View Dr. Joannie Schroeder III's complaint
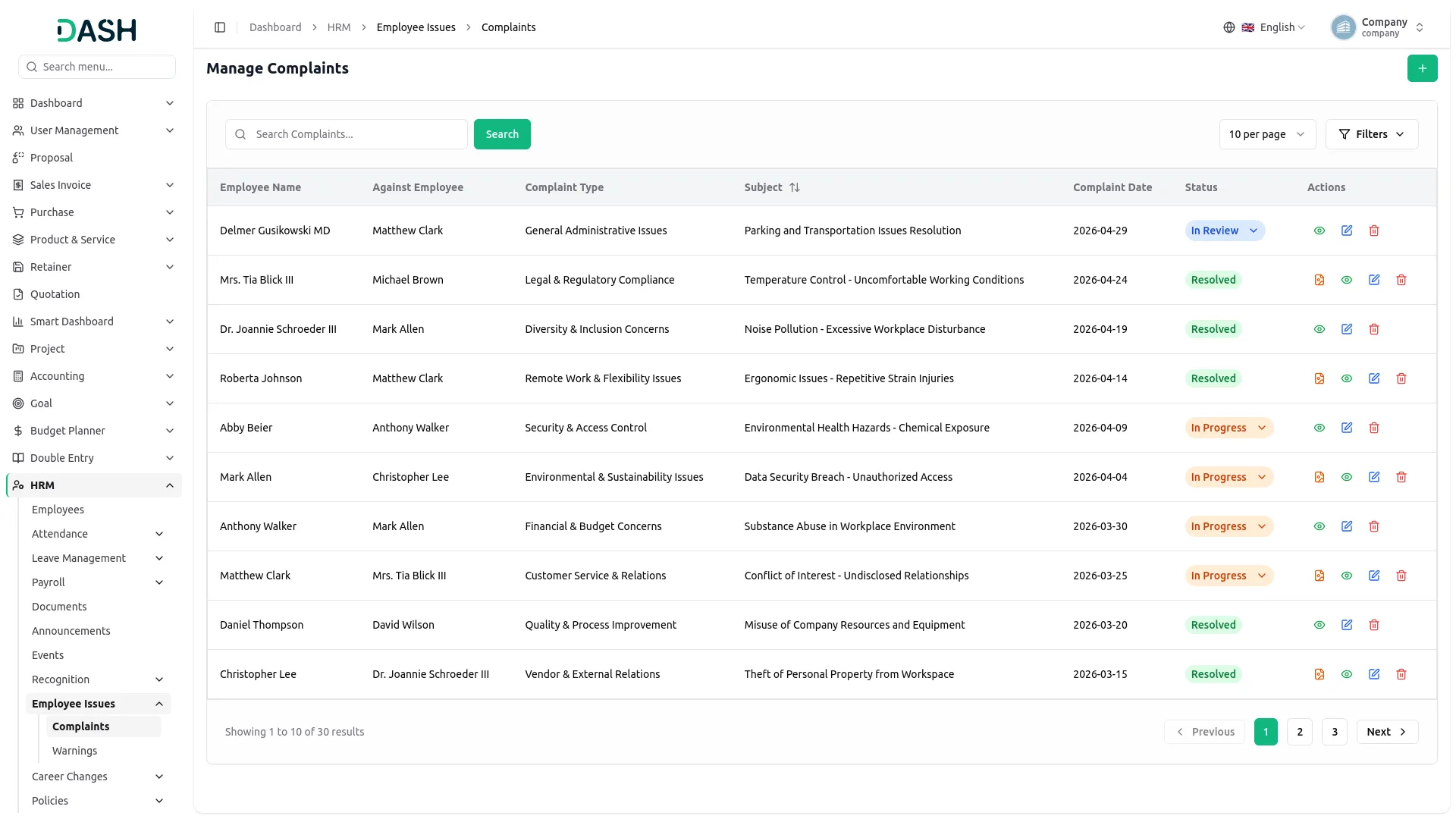This screenshot has width=1456, height=819. coord(1319,329)
